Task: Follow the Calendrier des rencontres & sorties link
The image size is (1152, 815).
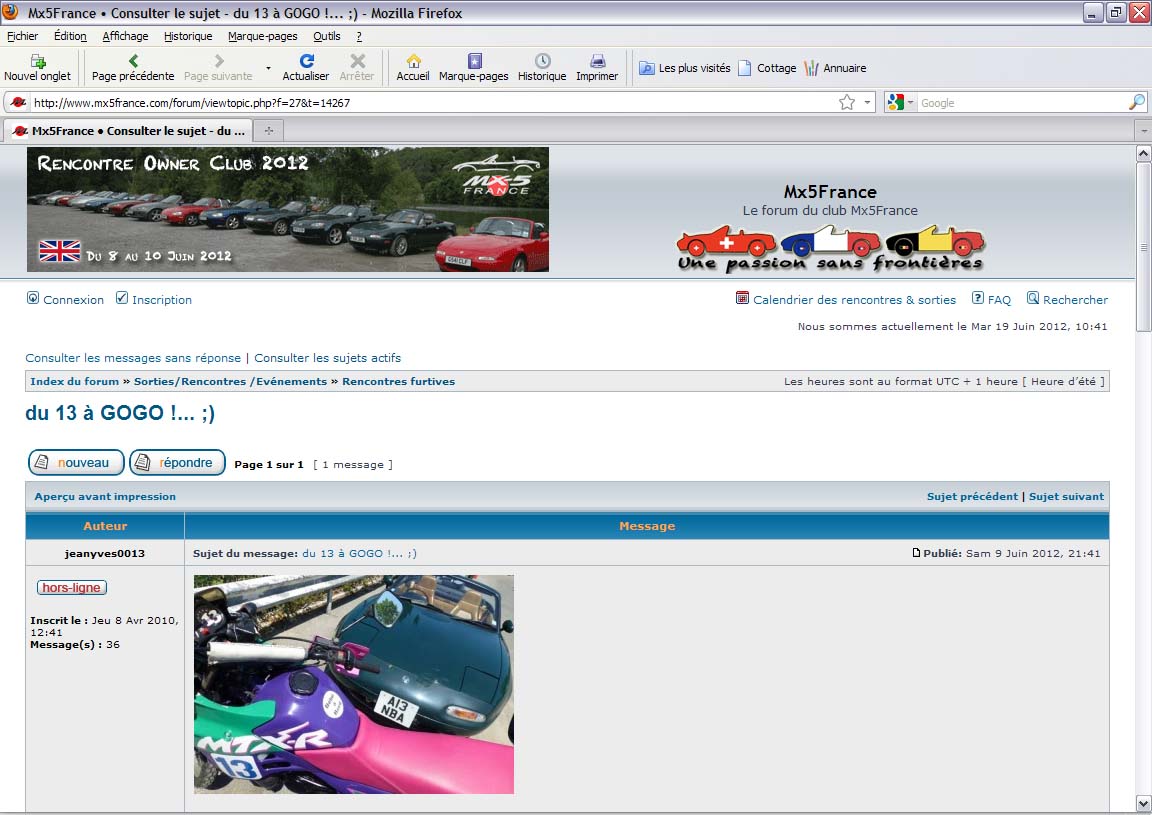Action: (x=853, y=300)
